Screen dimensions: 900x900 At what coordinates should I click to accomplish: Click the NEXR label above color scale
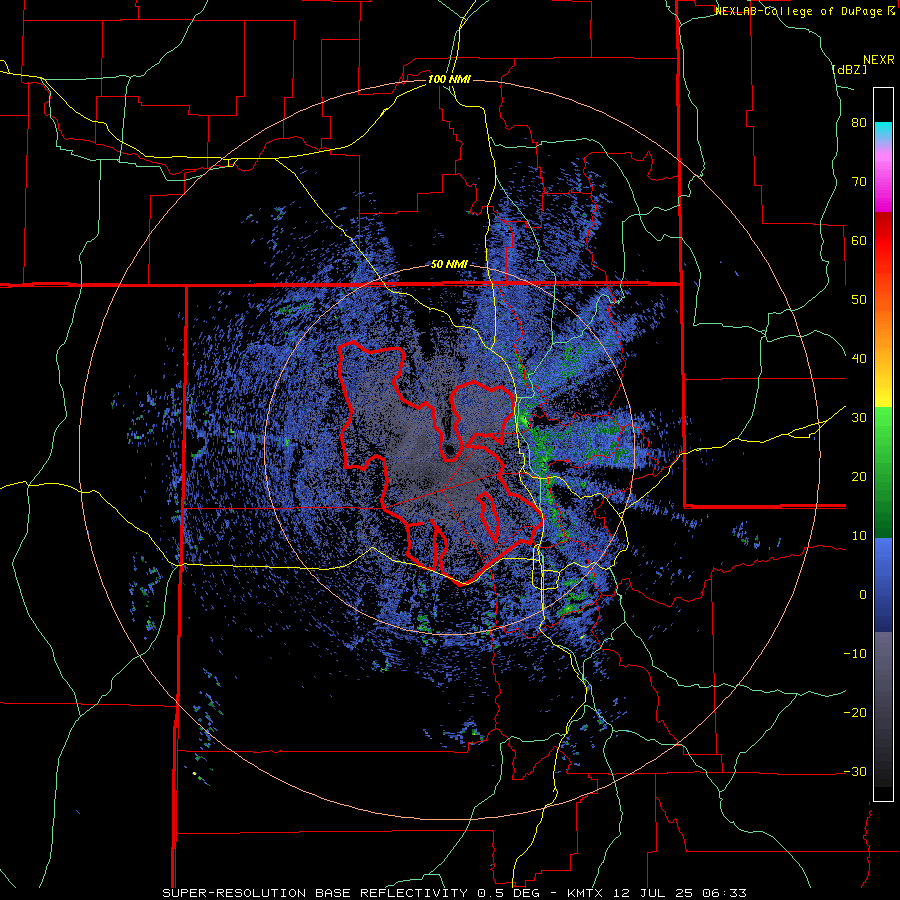point(878,60)
